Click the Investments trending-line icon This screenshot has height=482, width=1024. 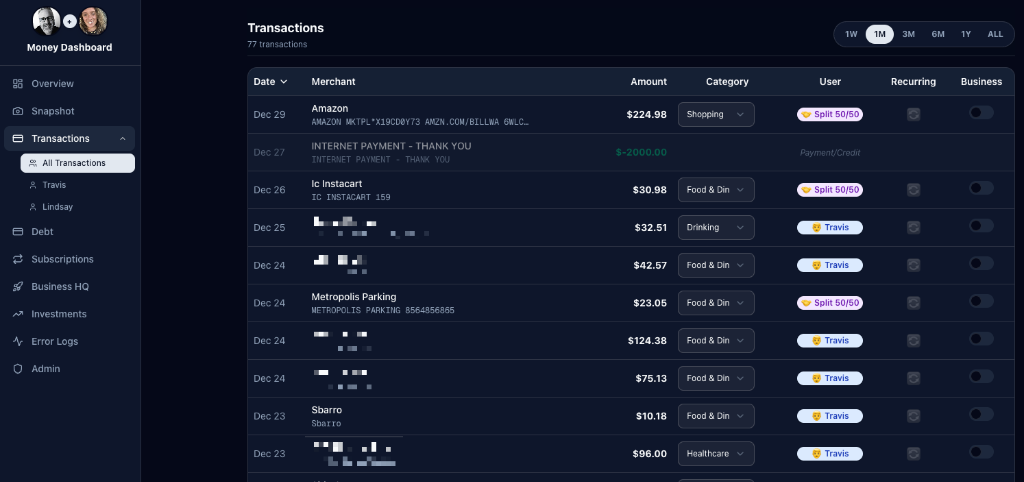(18, 313)
